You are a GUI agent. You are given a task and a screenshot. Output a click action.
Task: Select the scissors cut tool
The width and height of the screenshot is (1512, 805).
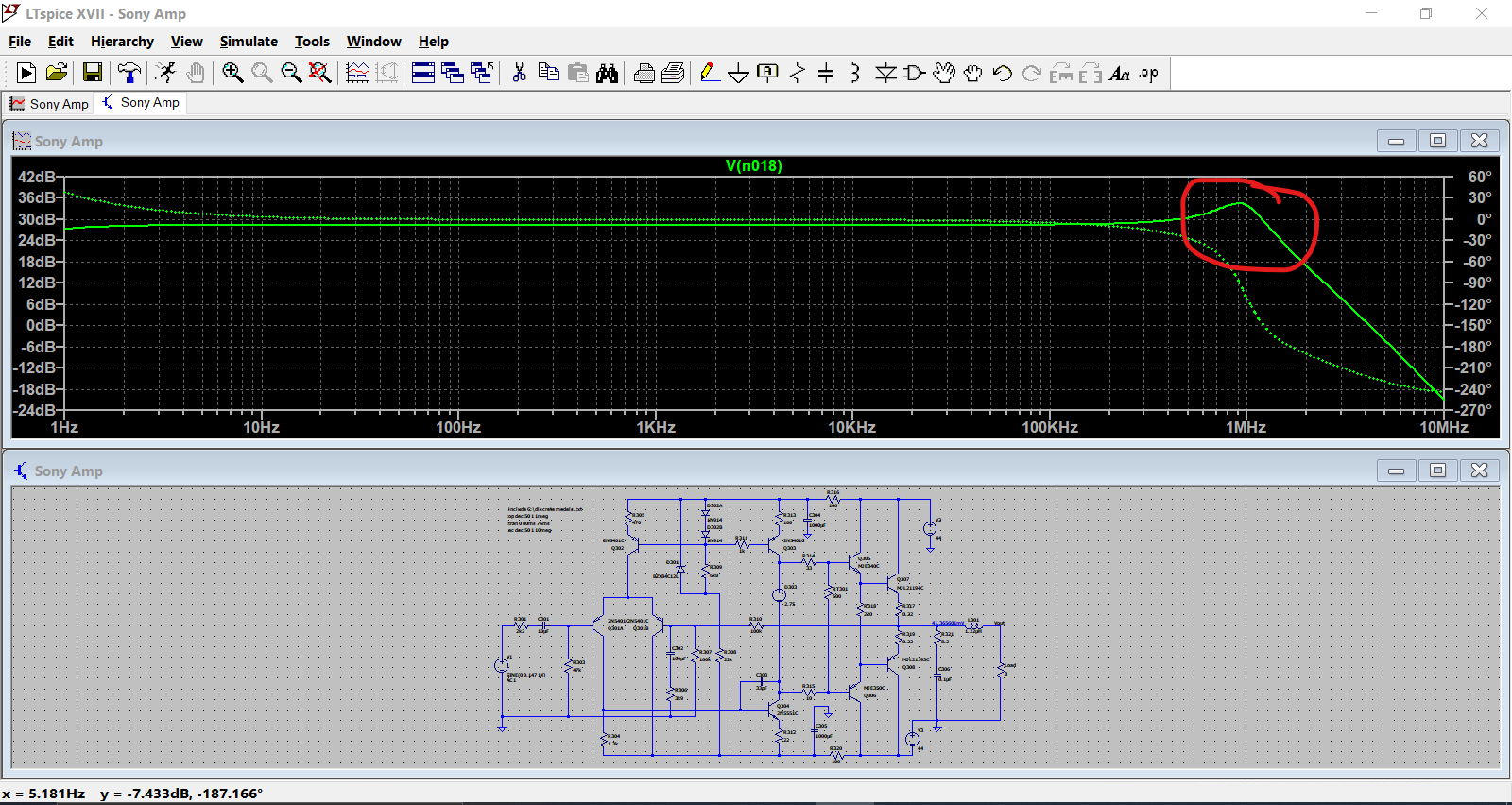519,73
